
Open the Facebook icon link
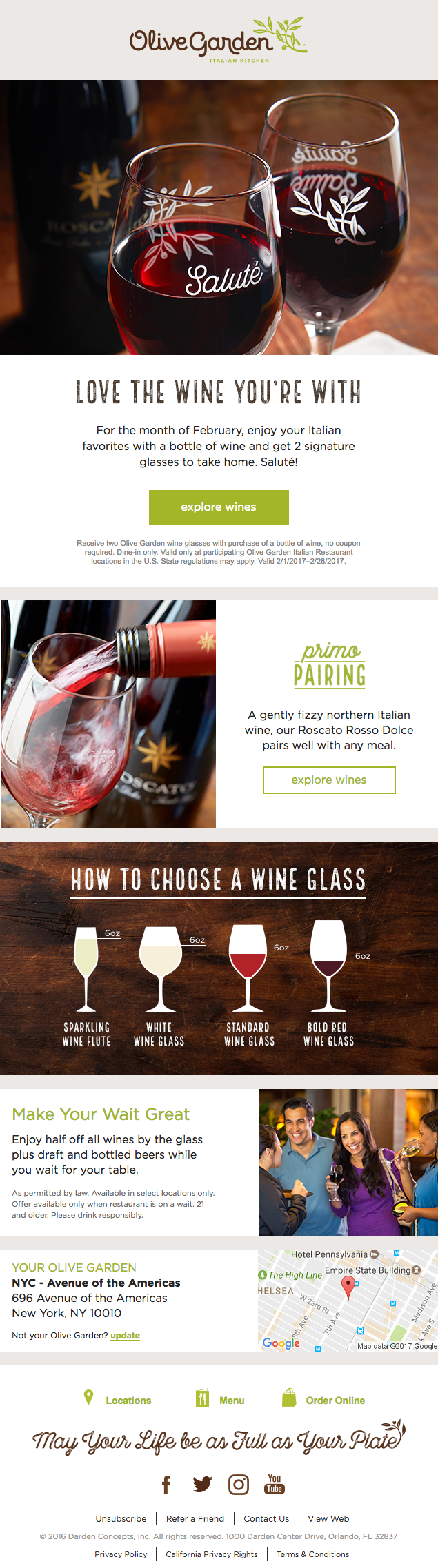click(x=166, y=1484)
